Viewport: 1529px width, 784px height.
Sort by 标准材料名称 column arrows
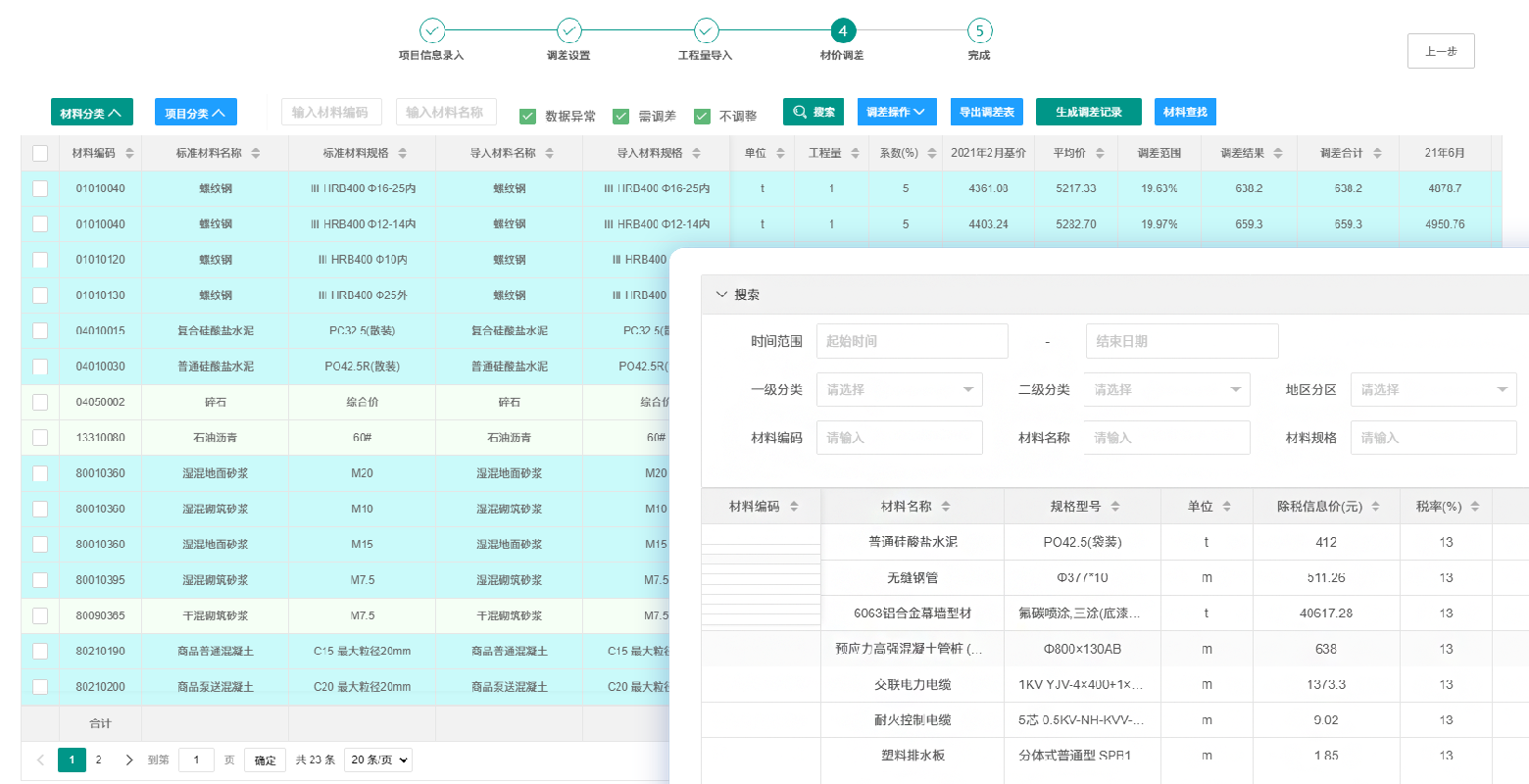256,154
